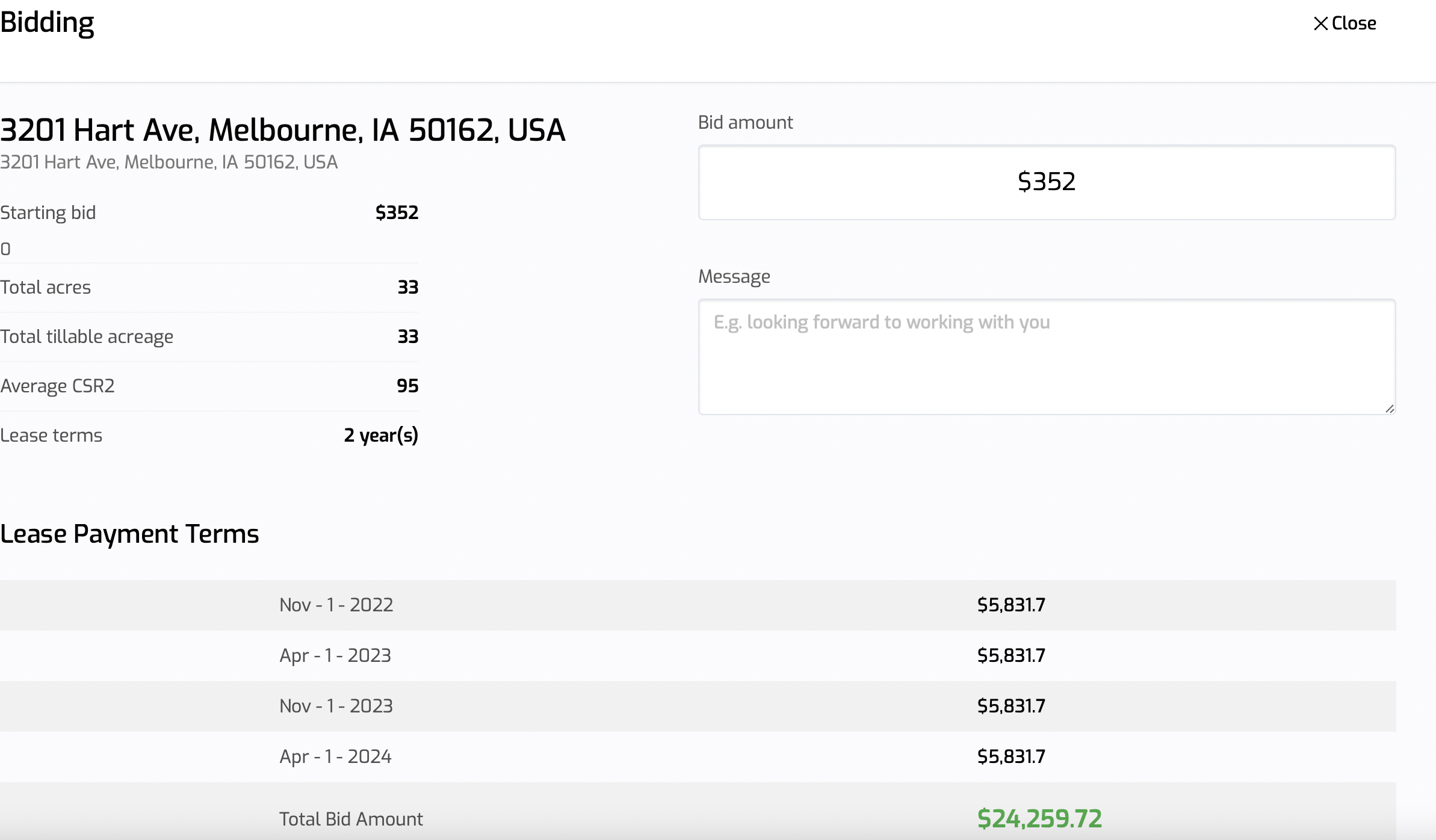Click the Total Bid Amount label
The image size is (1436, 840).
tap(351, 819)
